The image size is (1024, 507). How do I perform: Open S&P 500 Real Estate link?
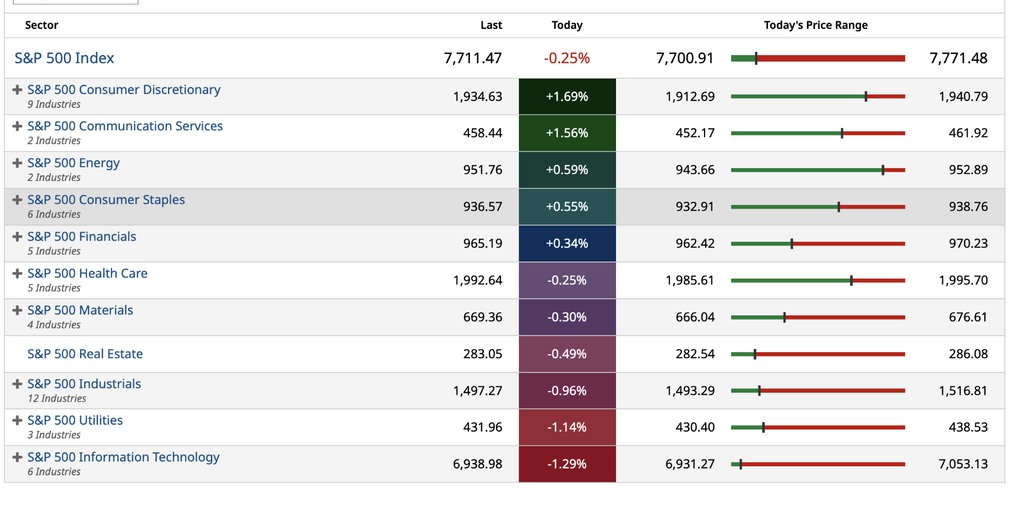tap(85, 353)
